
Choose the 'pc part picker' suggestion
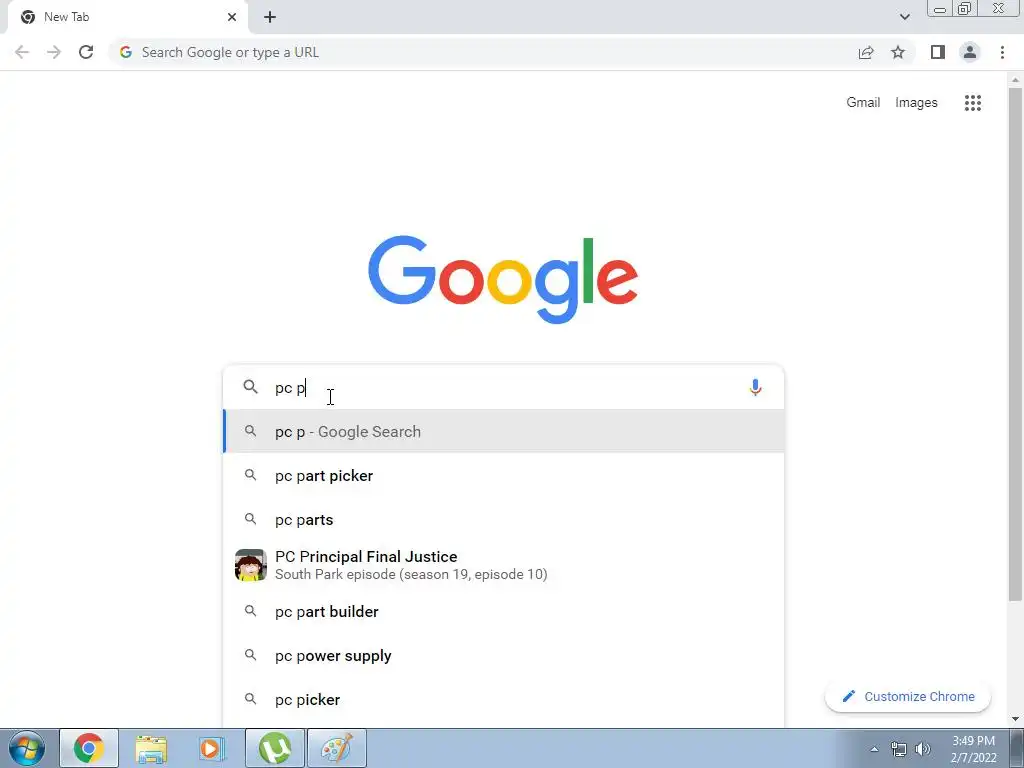pyautogui.click(x=503, y=476)
